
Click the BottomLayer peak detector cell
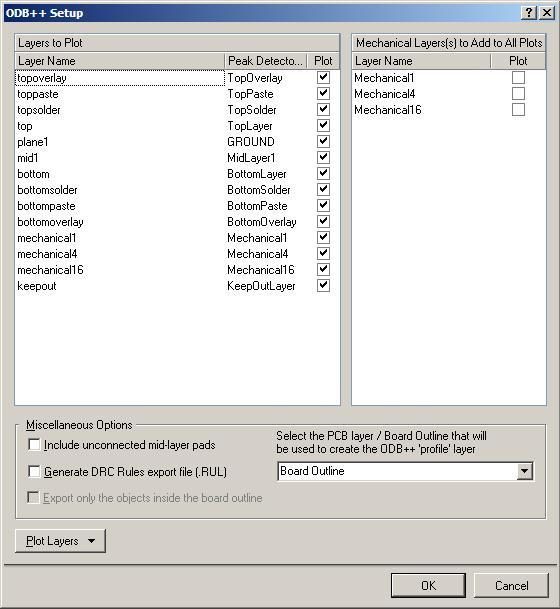click(x=257, y=174)
